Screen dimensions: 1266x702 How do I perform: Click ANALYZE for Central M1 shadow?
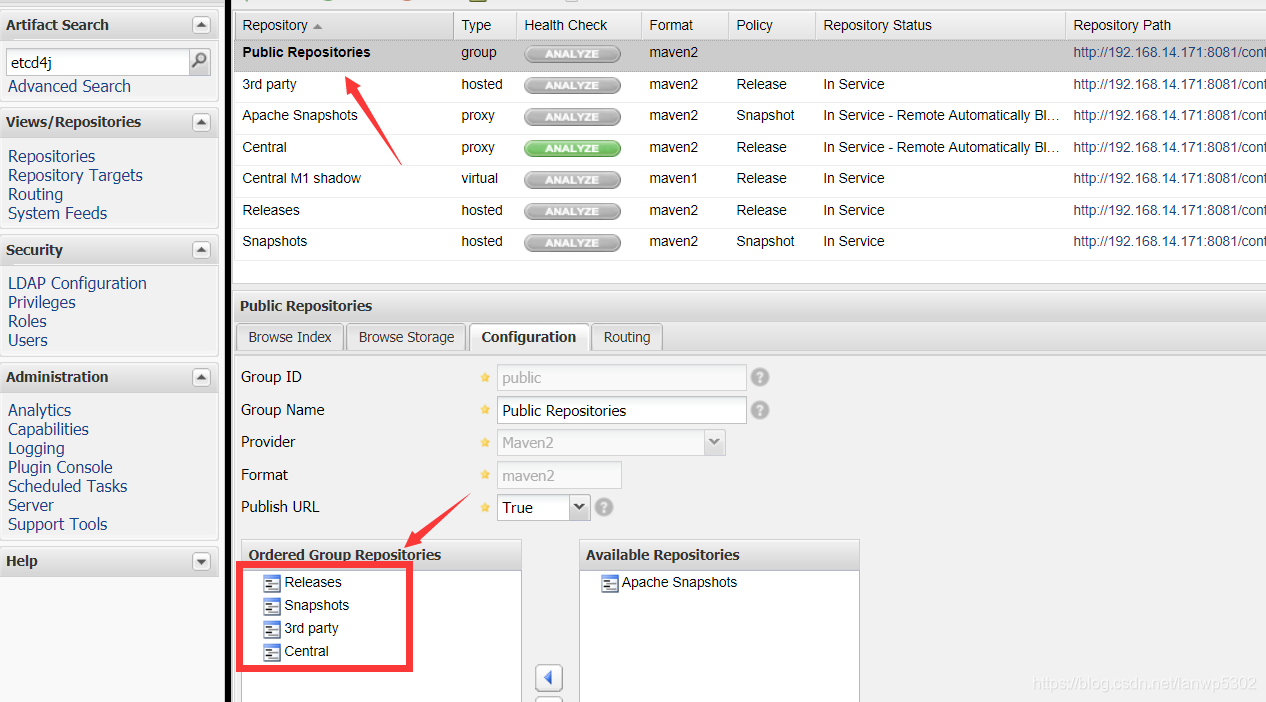572,180
